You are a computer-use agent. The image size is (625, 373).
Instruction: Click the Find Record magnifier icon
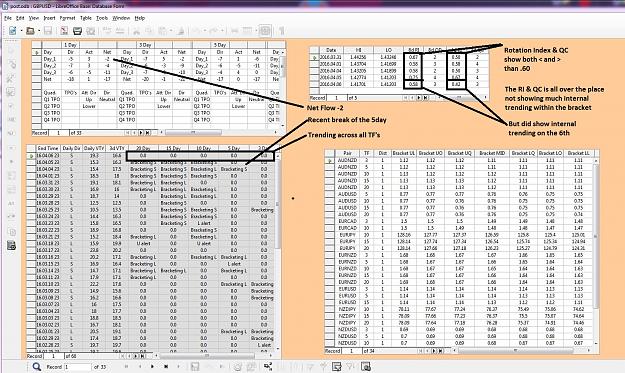(x=37, y=367)
